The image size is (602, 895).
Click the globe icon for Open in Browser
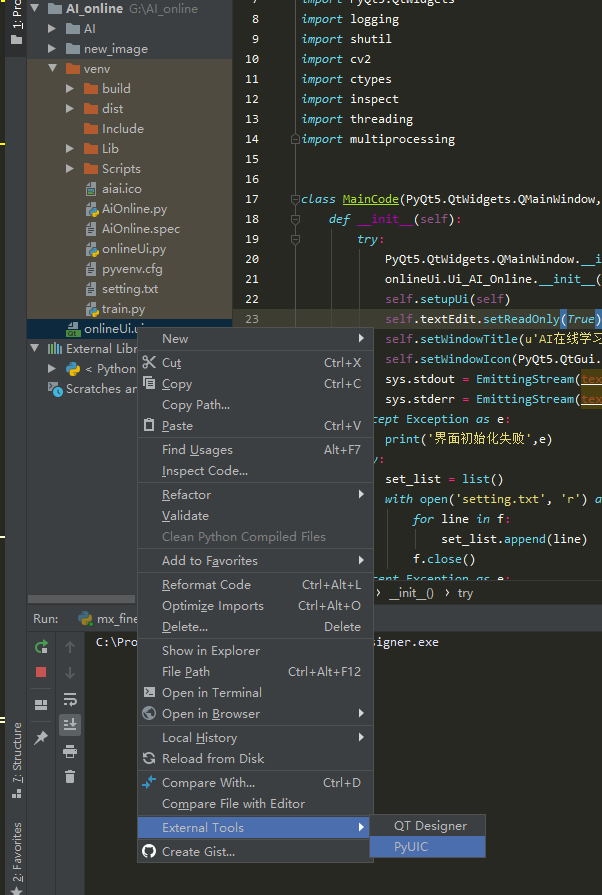coord(149,713)
